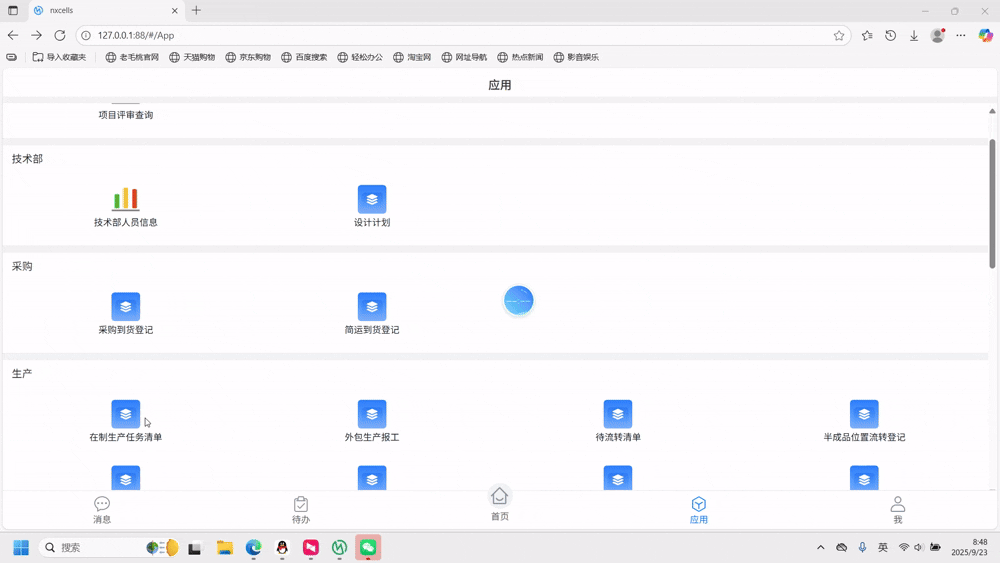The width and height of the screenshot is (1000, 563).
Task: Open the 采购到货登记 app
Action: point(125,307)
